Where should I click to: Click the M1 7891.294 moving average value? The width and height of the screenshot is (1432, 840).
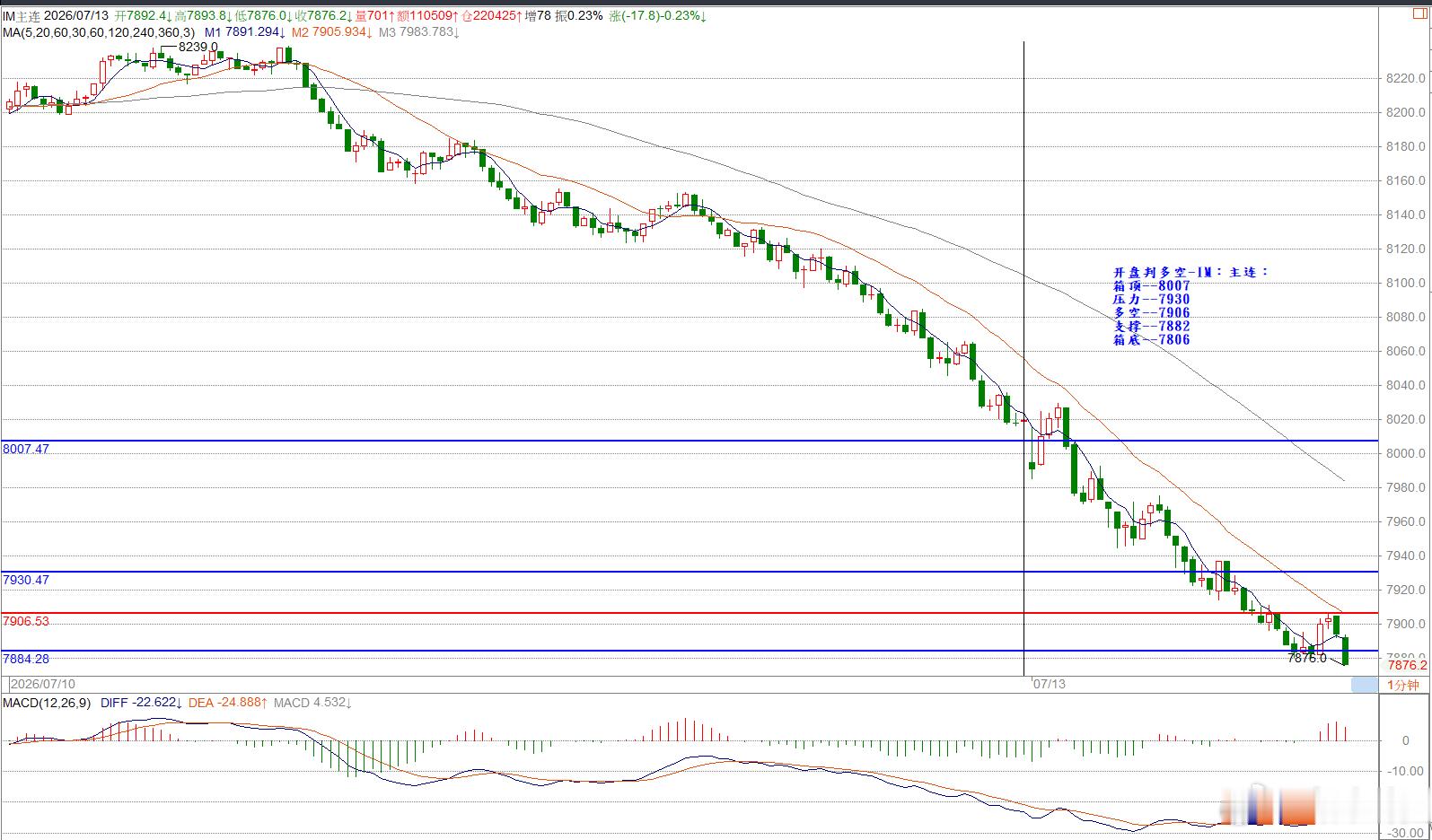coord(245,32)
